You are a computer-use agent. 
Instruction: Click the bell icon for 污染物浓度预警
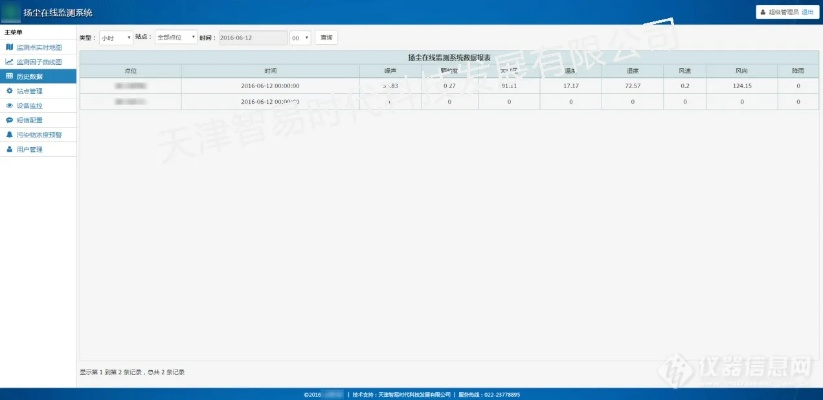(x=9, y=134)
